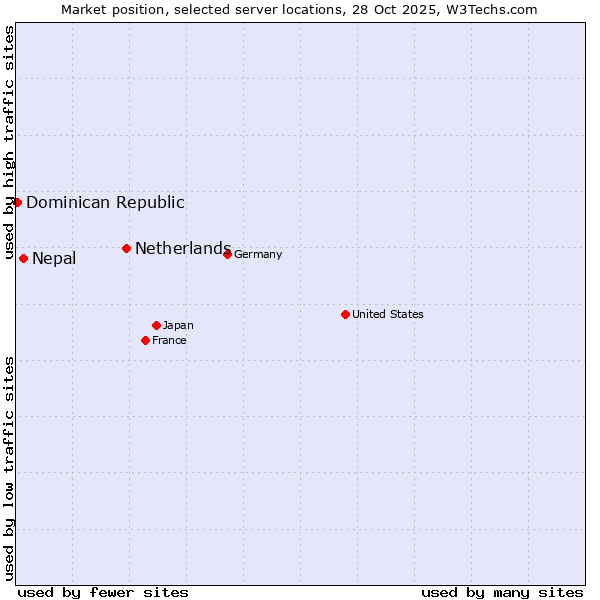This screenshot has height=600, width=600.
Task: Select the France data point marker
Action: click(x=145, y=340)
